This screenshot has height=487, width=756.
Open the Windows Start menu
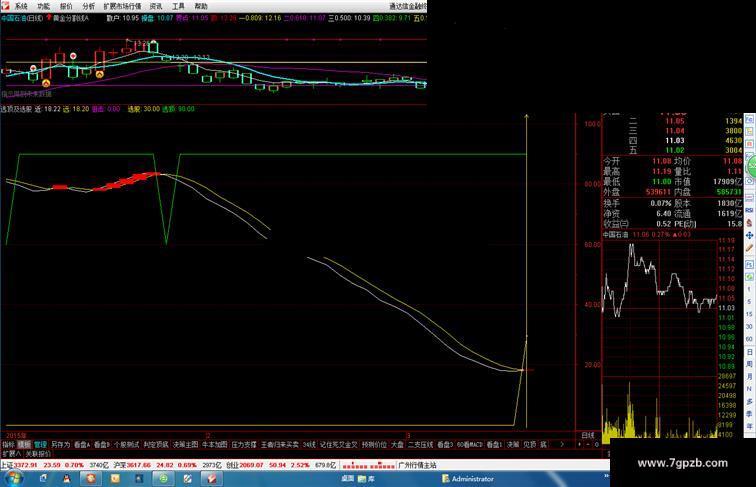pos(13,479)
